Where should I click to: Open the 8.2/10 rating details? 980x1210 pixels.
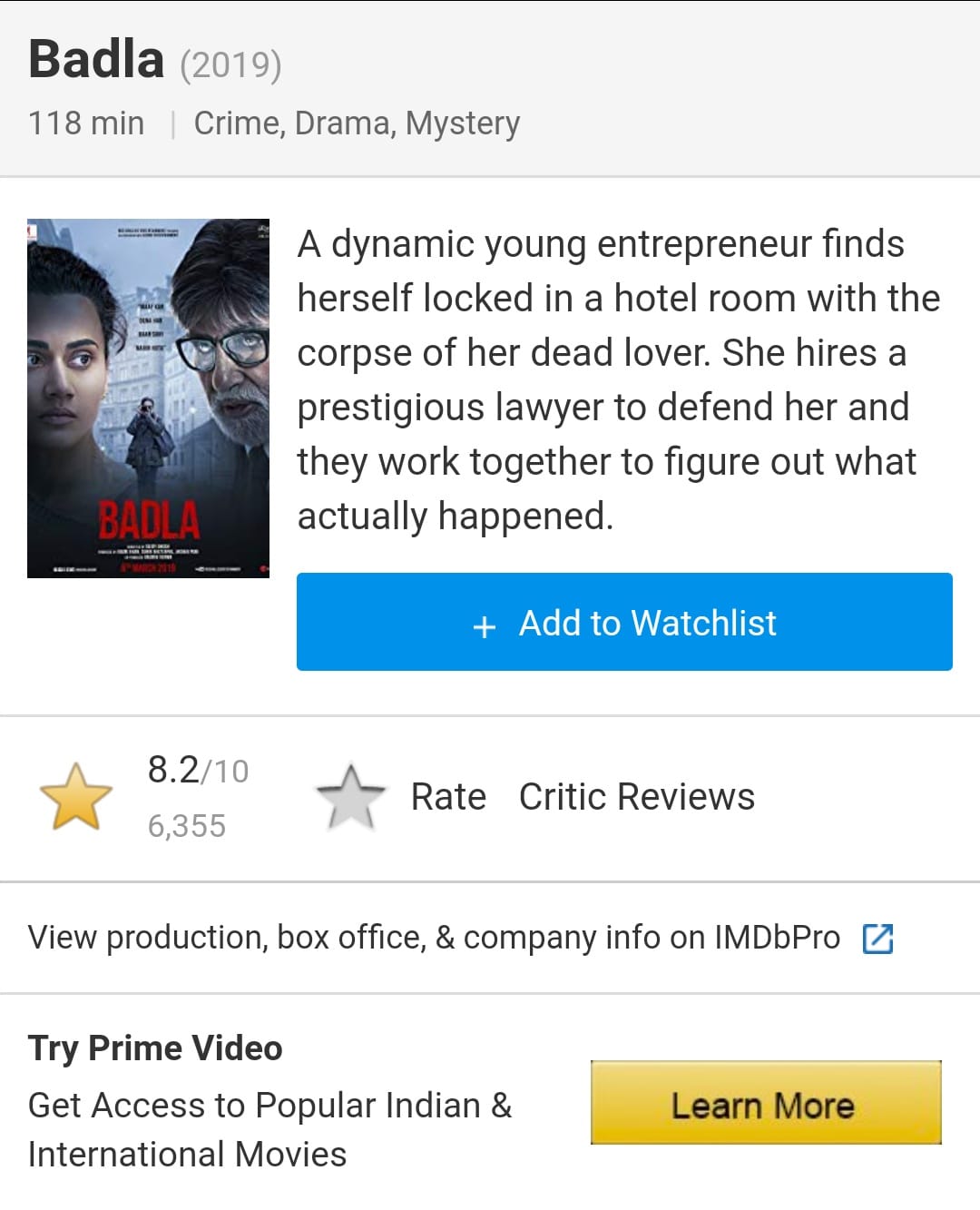point(198,770)
